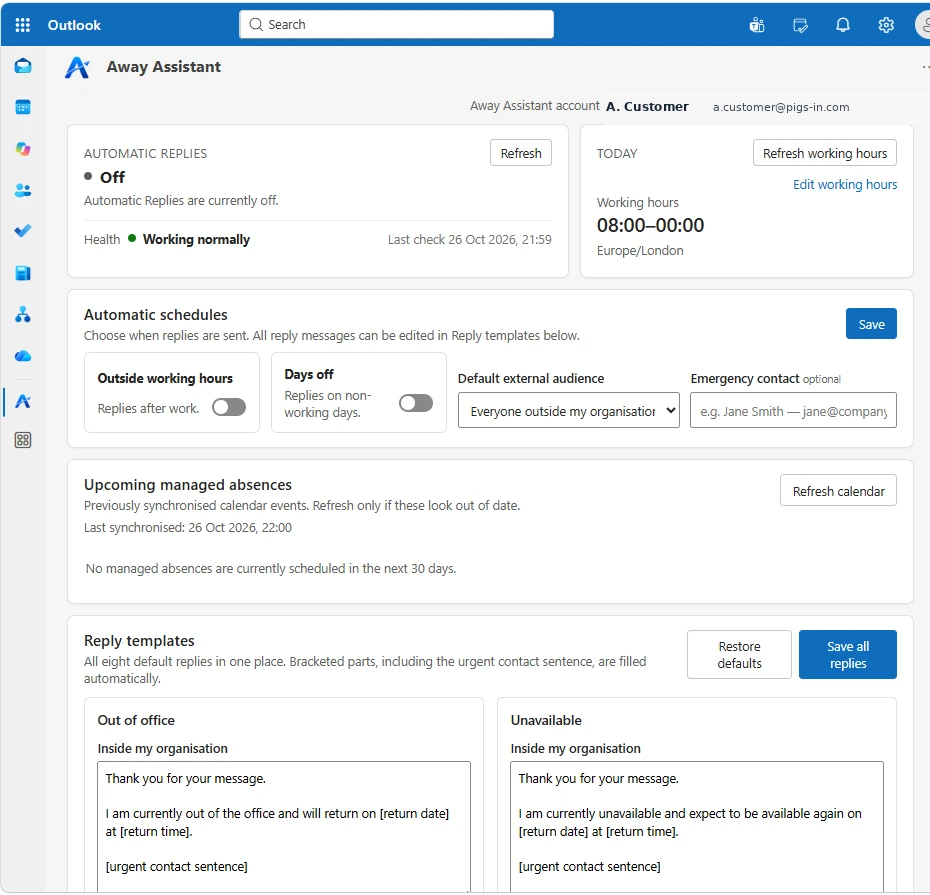Click the search magnifier icon

click(x=256, y=24)
